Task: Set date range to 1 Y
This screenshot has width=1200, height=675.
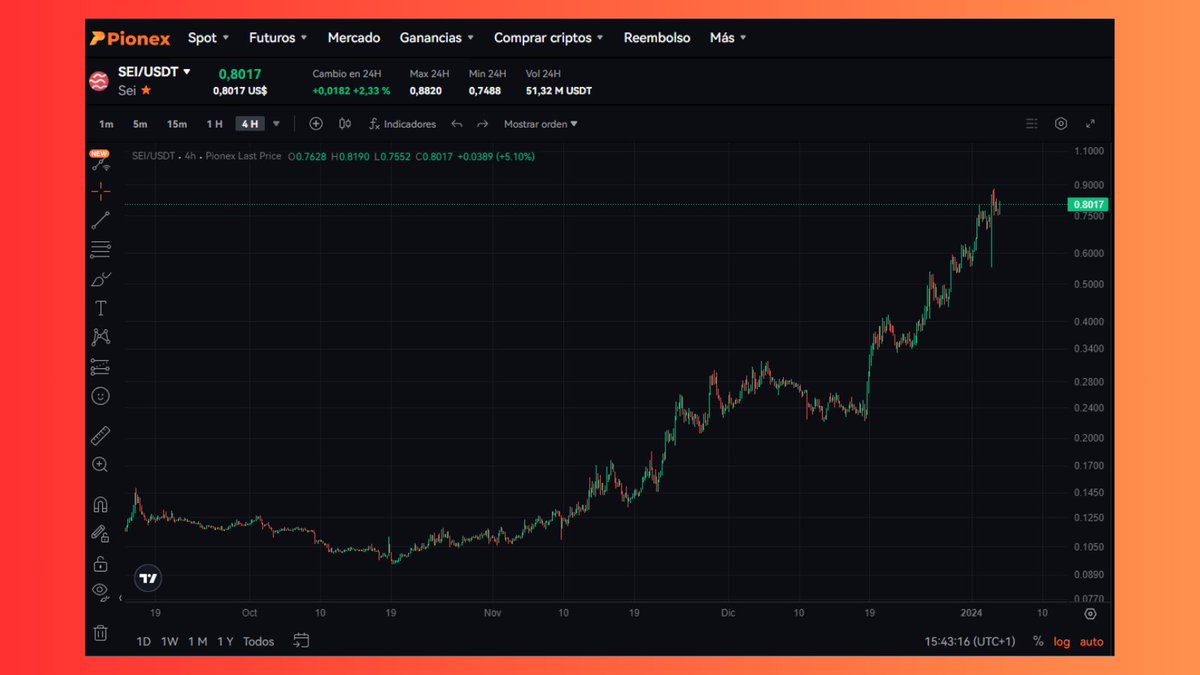Action: point(225,642)
